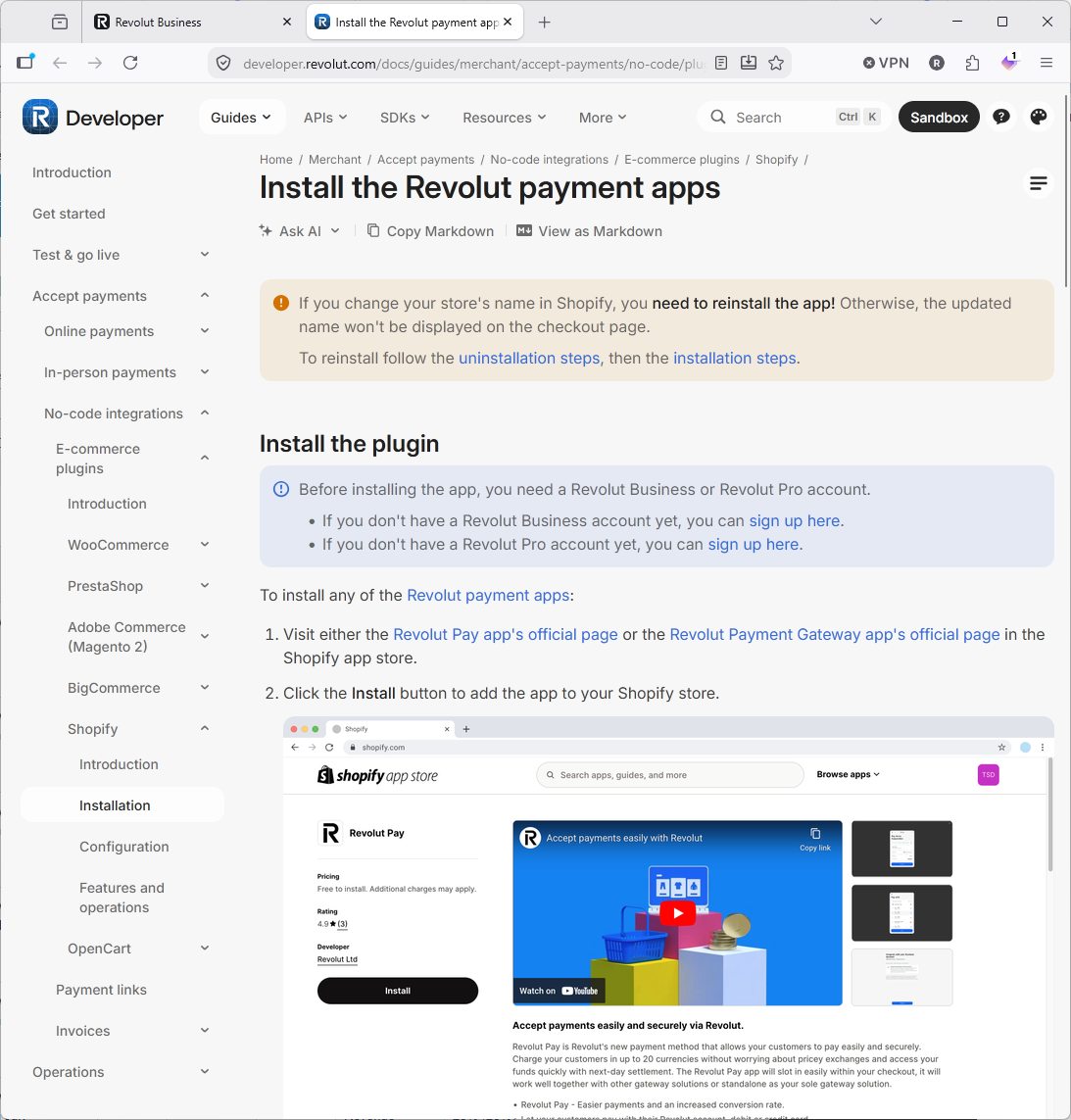Open Revolut Pay app's official page link
This screenshot has width=1071, height=1120.
pos(506,634)
